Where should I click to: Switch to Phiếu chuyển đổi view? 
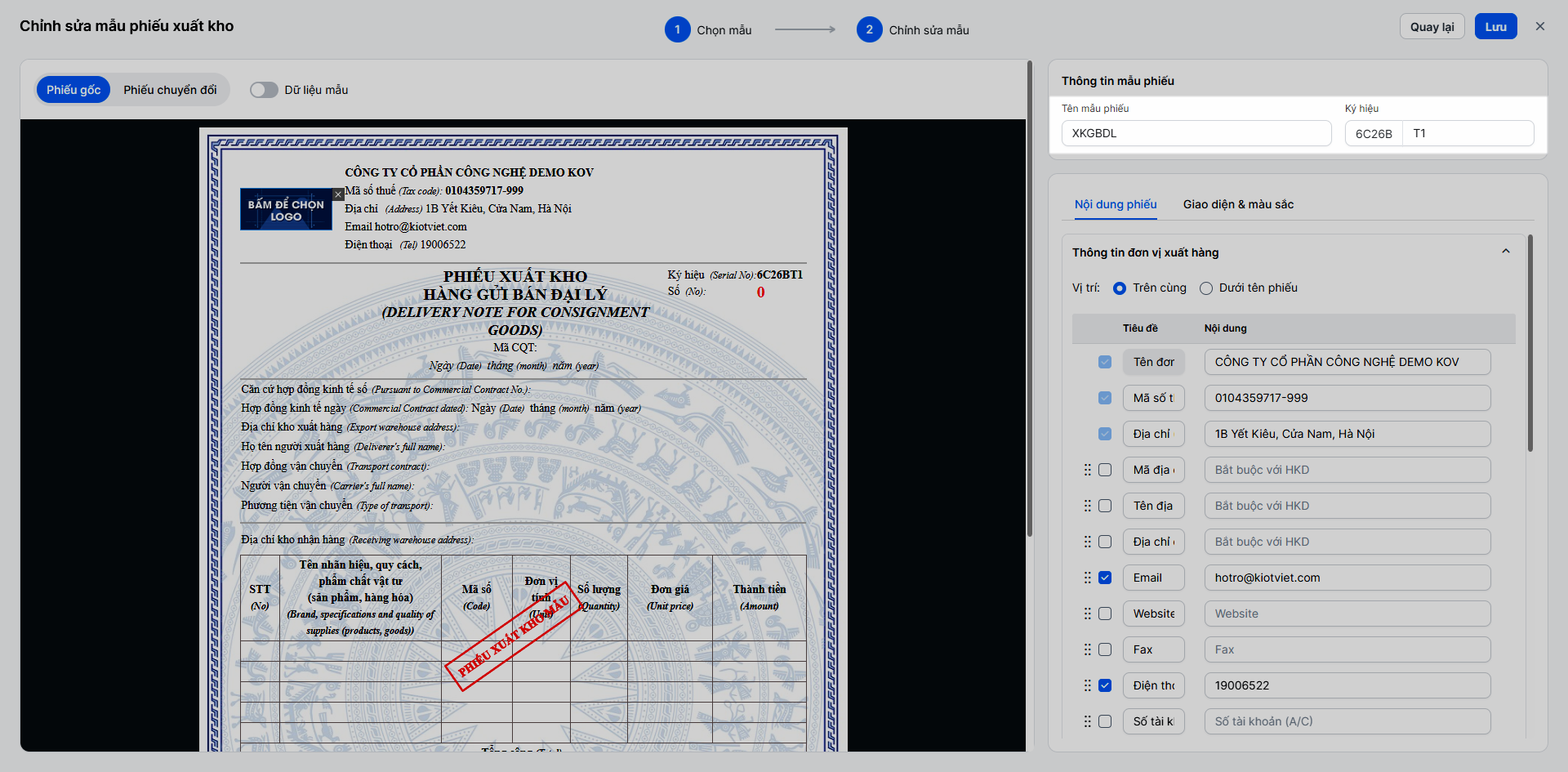[x=170, y=90]
